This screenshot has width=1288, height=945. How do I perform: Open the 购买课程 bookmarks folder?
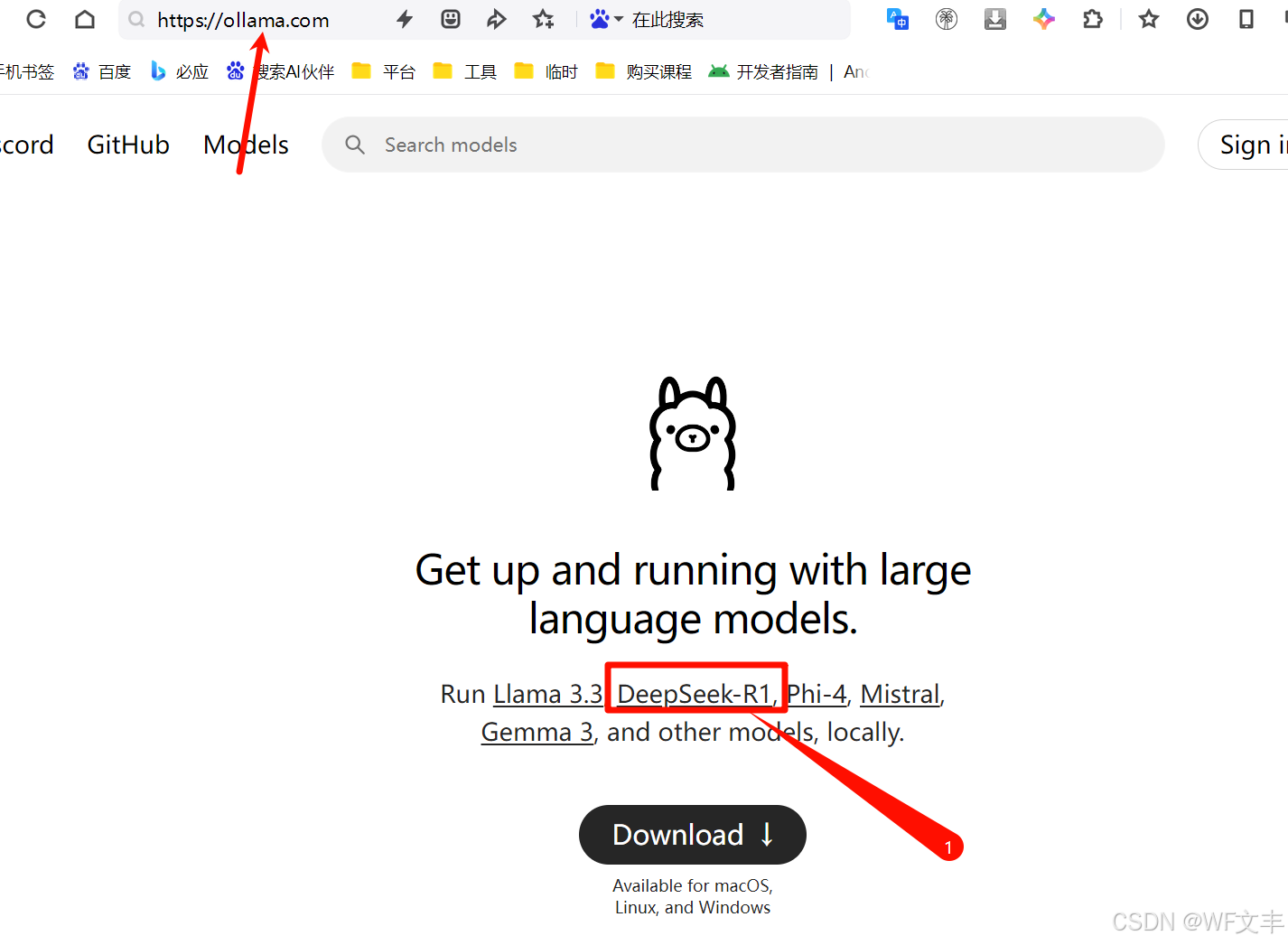click(x=644, y=71)
